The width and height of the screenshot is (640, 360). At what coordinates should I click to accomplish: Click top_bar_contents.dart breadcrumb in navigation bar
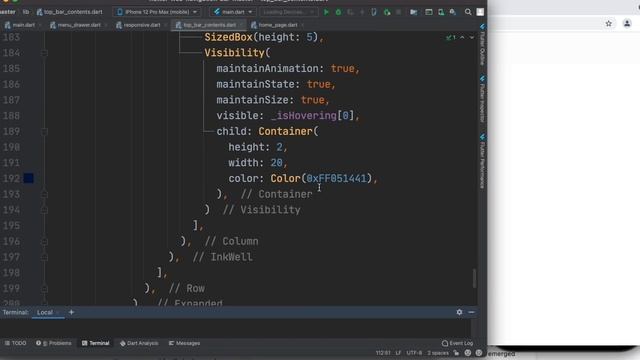pyautogui.click(x=69, y=12)
